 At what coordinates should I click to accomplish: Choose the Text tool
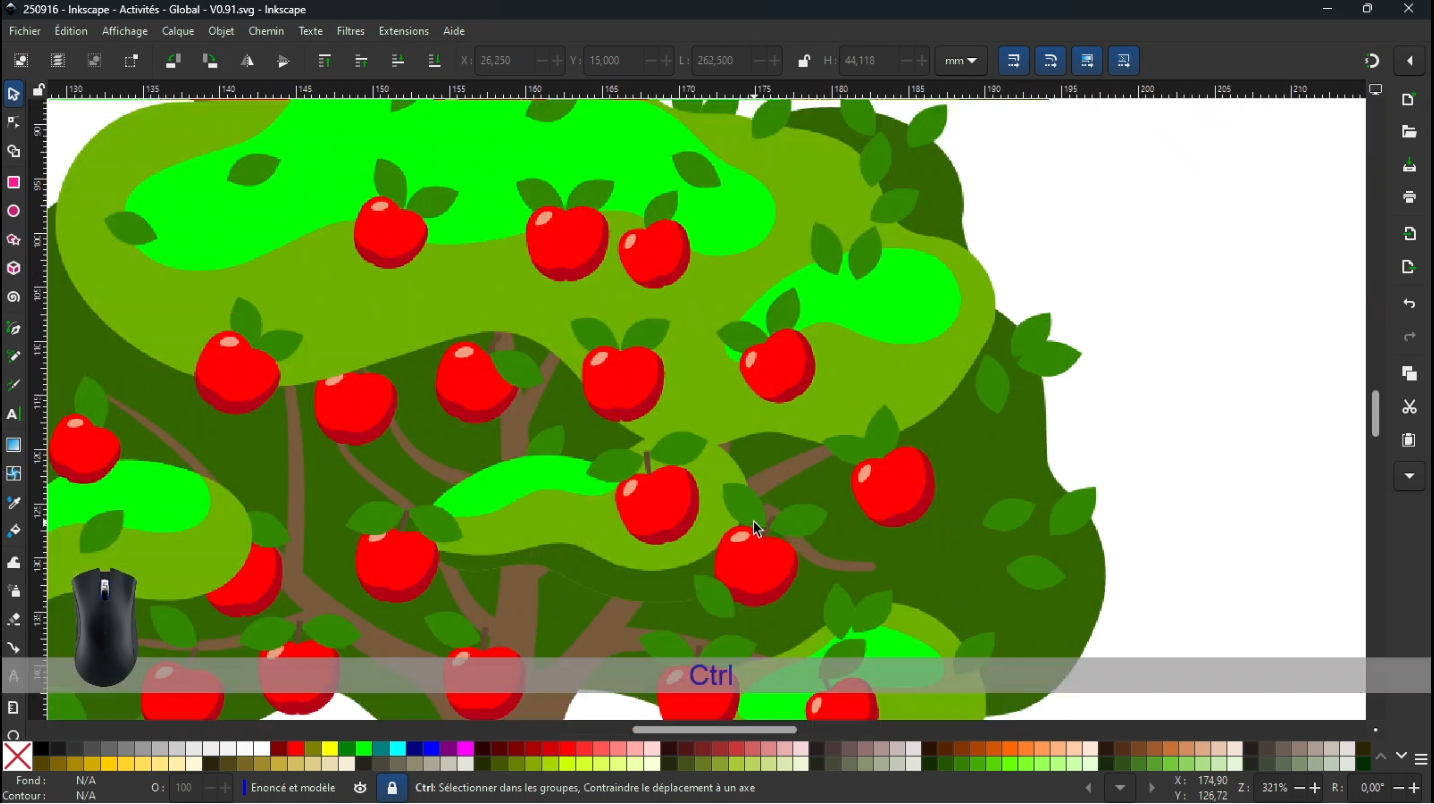click(14, 415)
